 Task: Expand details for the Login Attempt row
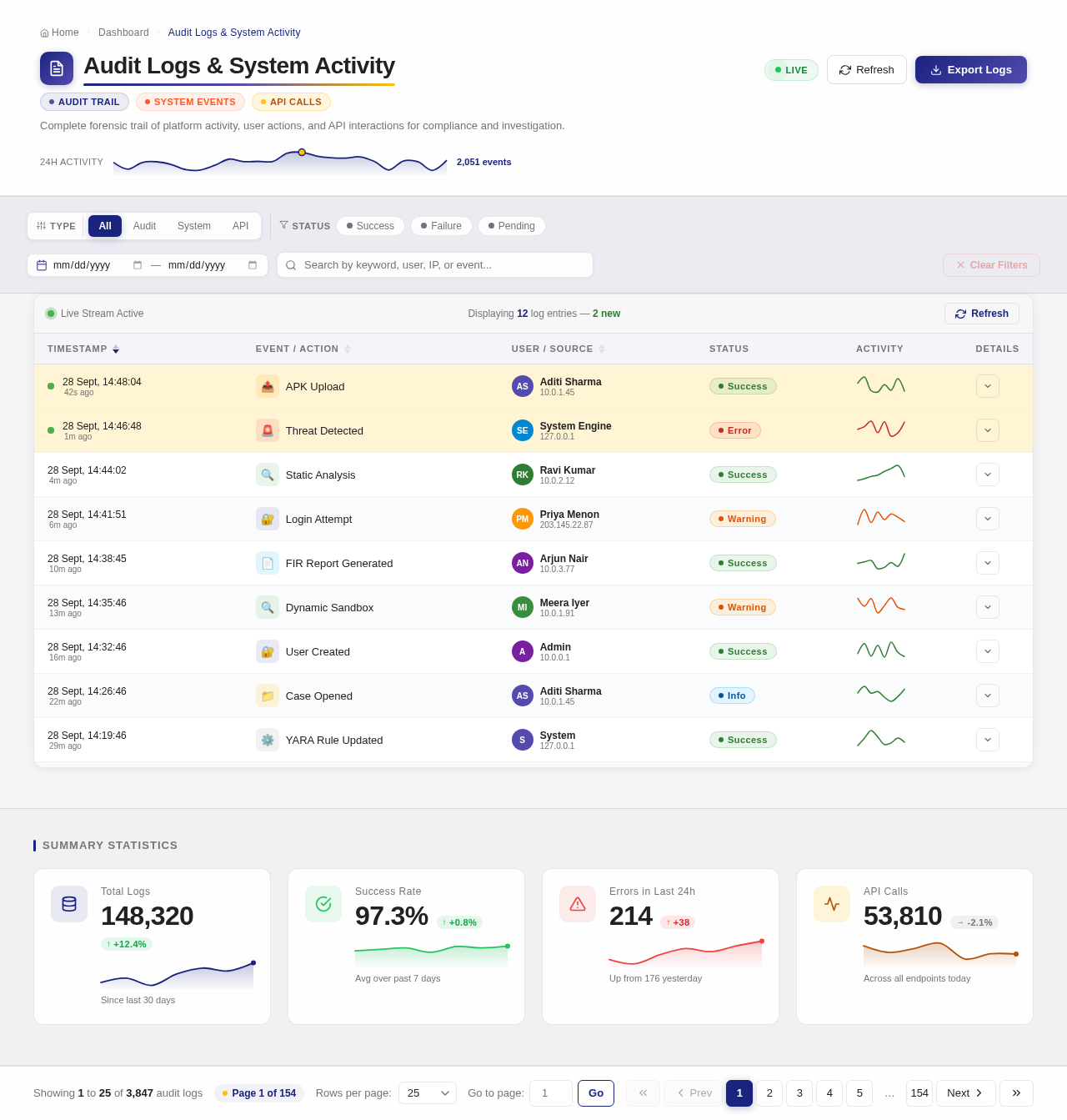click(x=988, y=519)
